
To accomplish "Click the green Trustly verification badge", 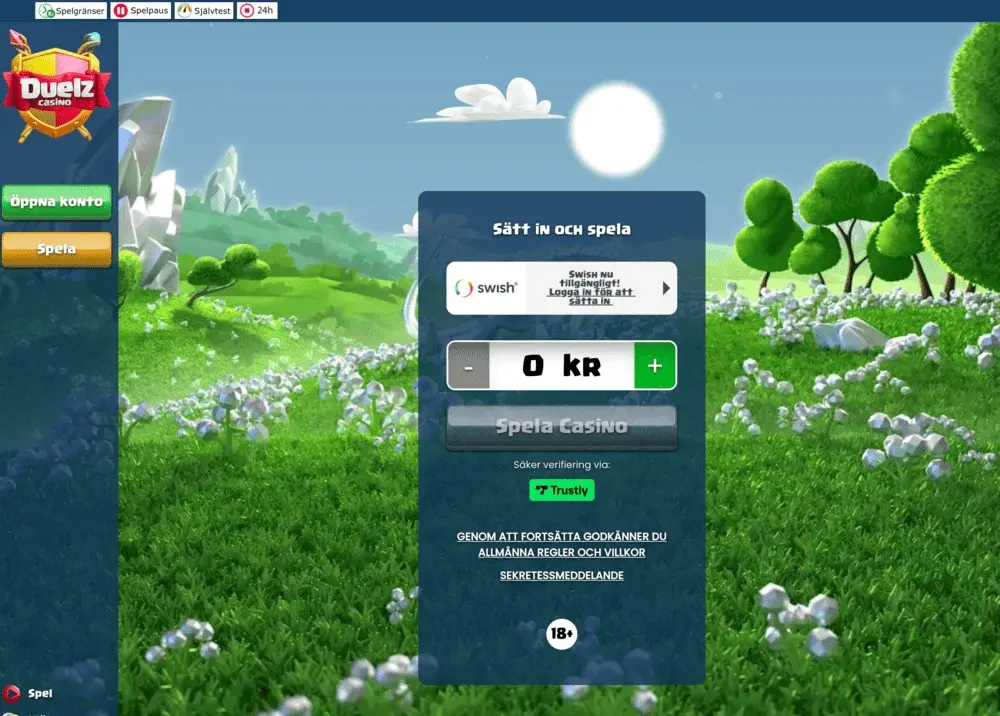I will pos(562,490).
